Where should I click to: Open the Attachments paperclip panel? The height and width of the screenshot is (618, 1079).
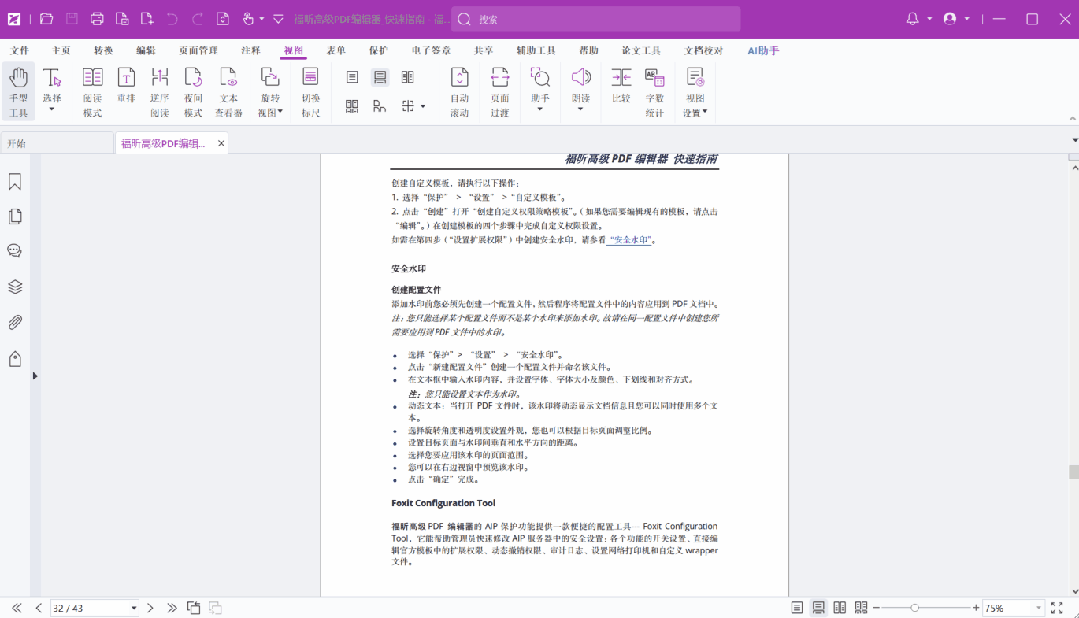pyautogui.click(x=15, y=322)
